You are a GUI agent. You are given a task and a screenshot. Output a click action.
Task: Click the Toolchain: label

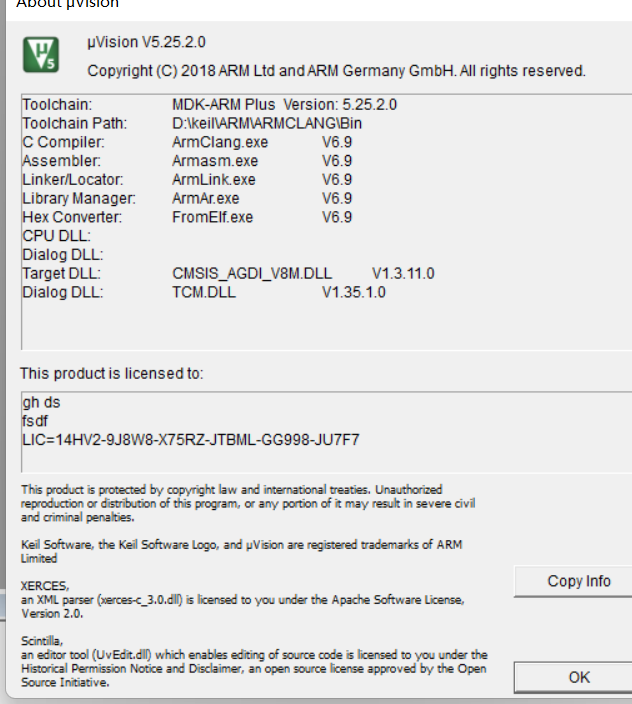coord(57,105)
